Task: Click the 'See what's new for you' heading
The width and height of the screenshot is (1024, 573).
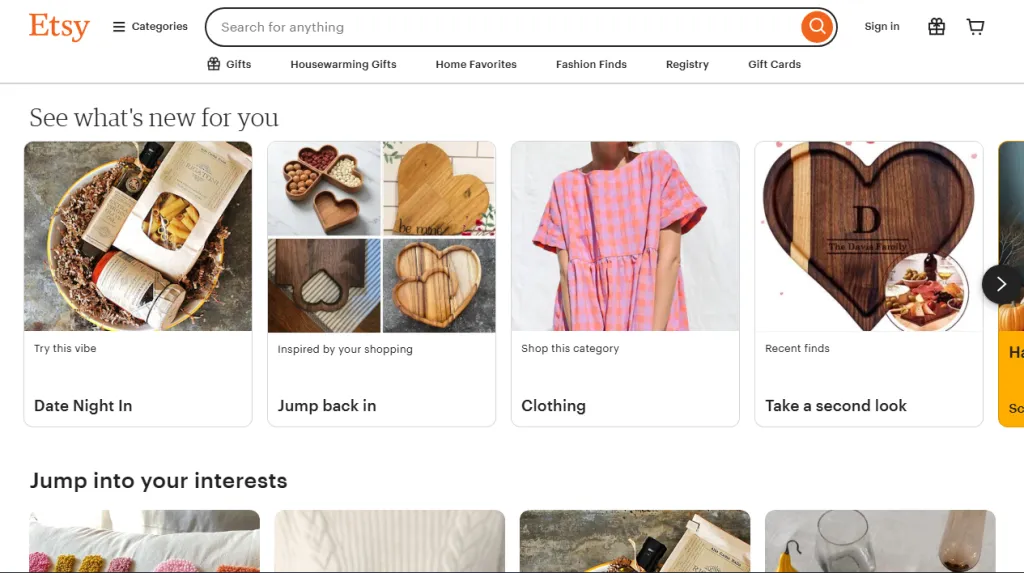Action: (153, 118)
